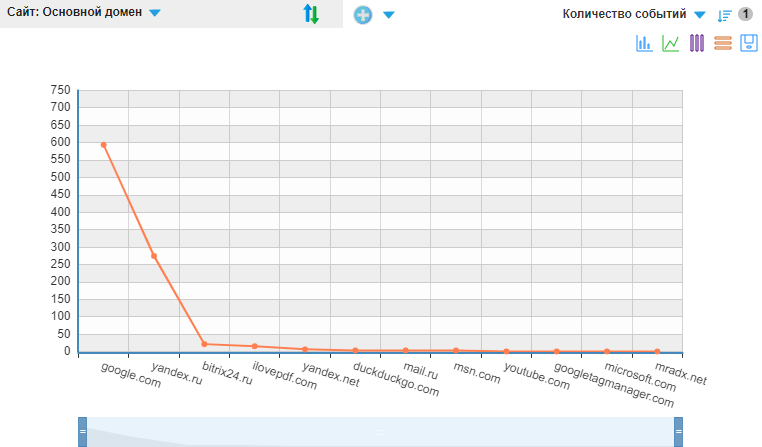Viewport: 762px width, 447px height.
Task: Click the yandex.ru data point on chart
Action: [154, 256]
